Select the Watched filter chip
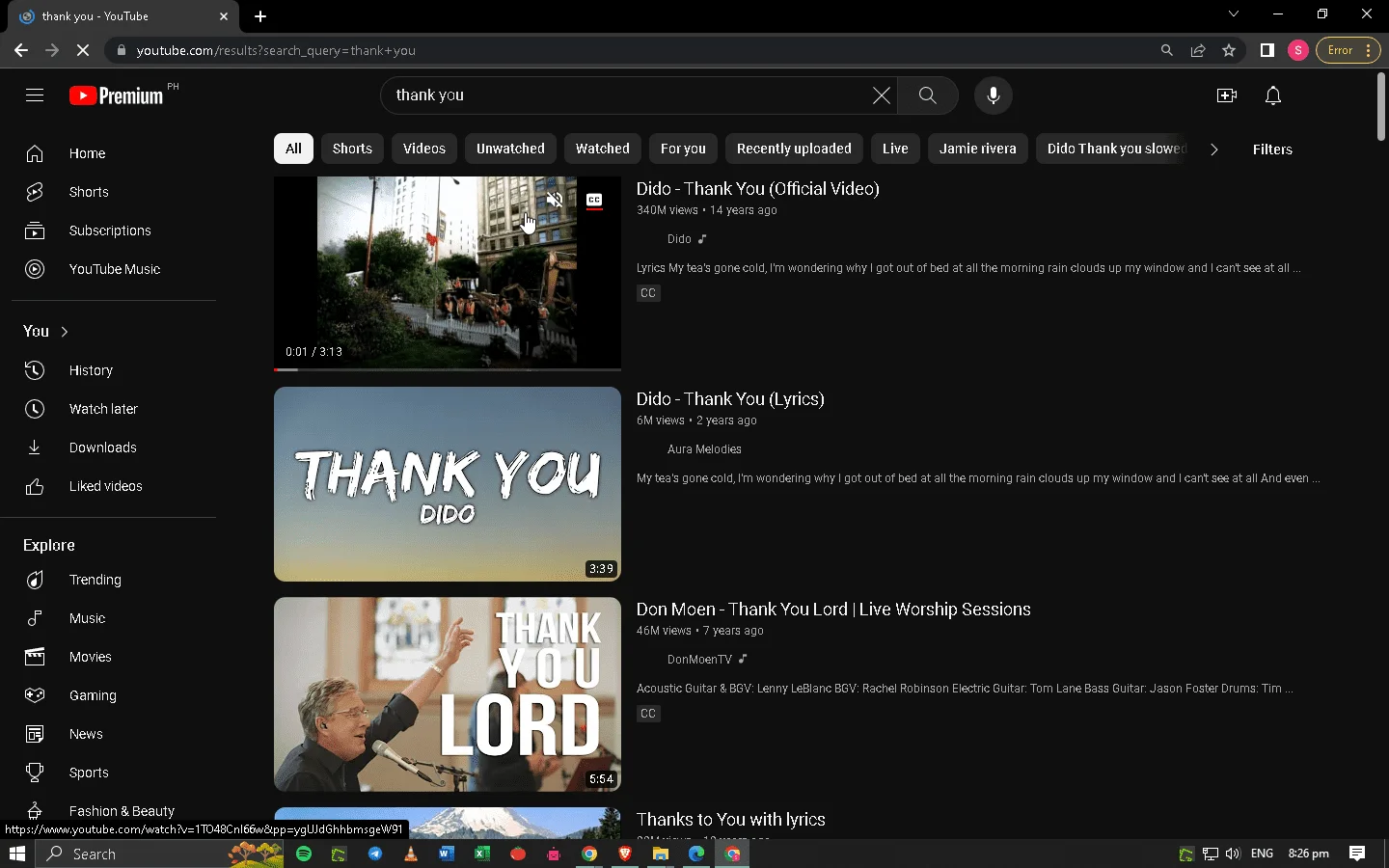The image size is (1389, 868). 603,149
